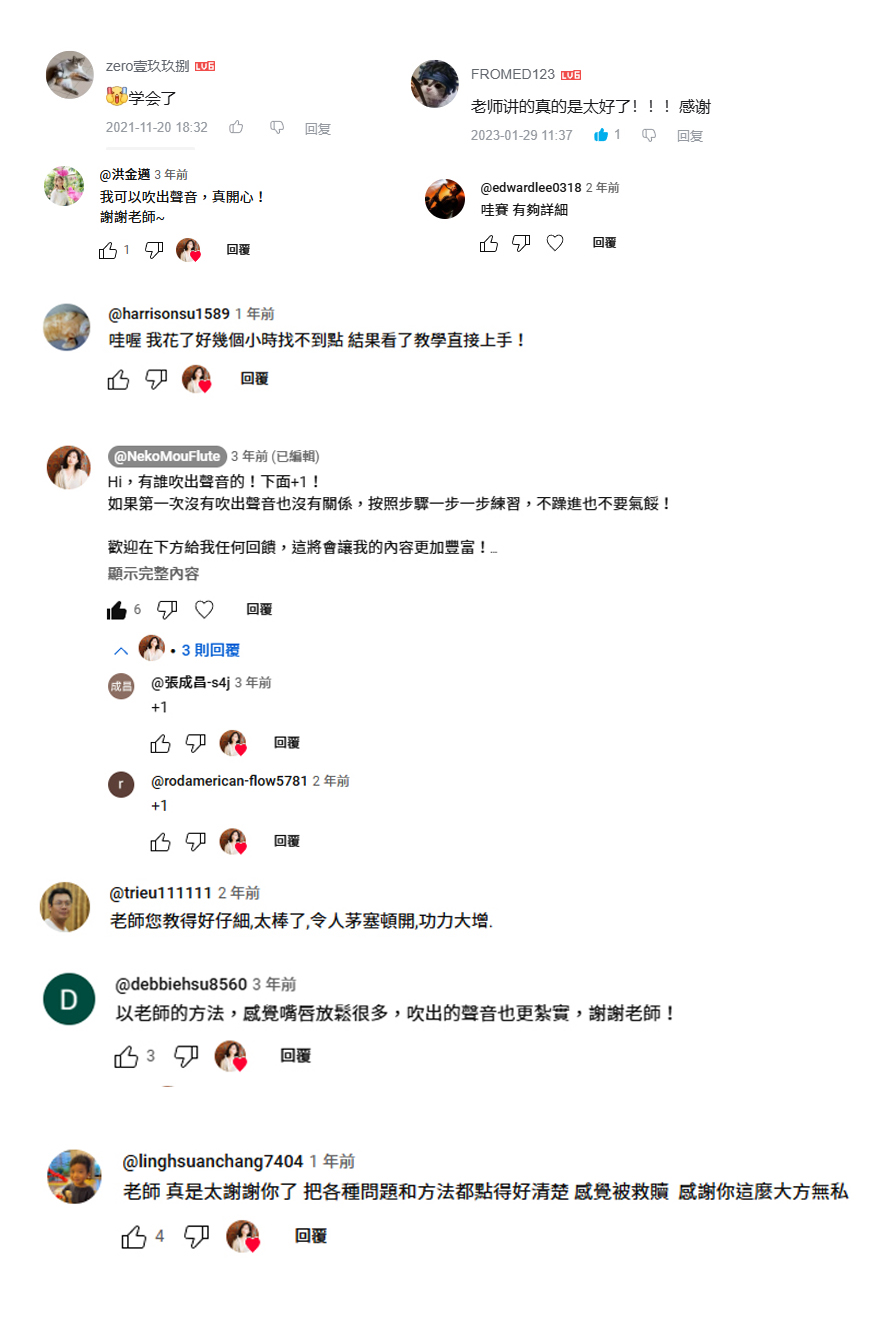The width and height of the screenshot is (873, 1336).
Task: Open debbiehsu8560's green D avatar
Action: (69, 999)
